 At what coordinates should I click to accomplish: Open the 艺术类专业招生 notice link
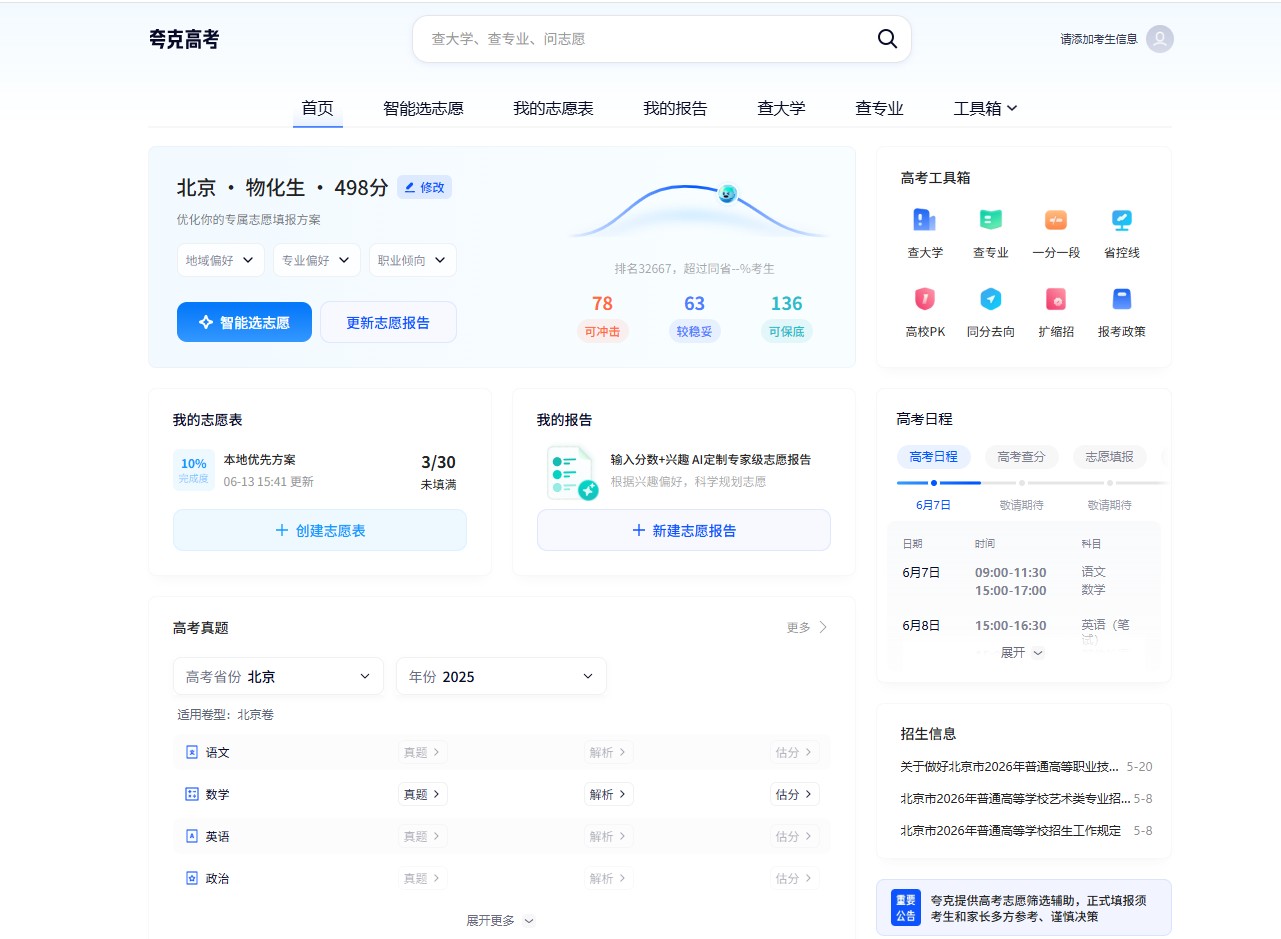coord(1015,799)
